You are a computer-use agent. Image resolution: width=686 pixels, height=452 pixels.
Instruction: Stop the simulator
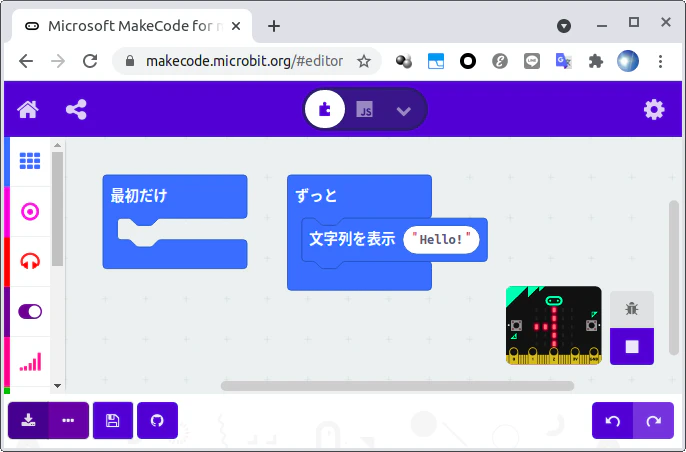tap(632, 347)
